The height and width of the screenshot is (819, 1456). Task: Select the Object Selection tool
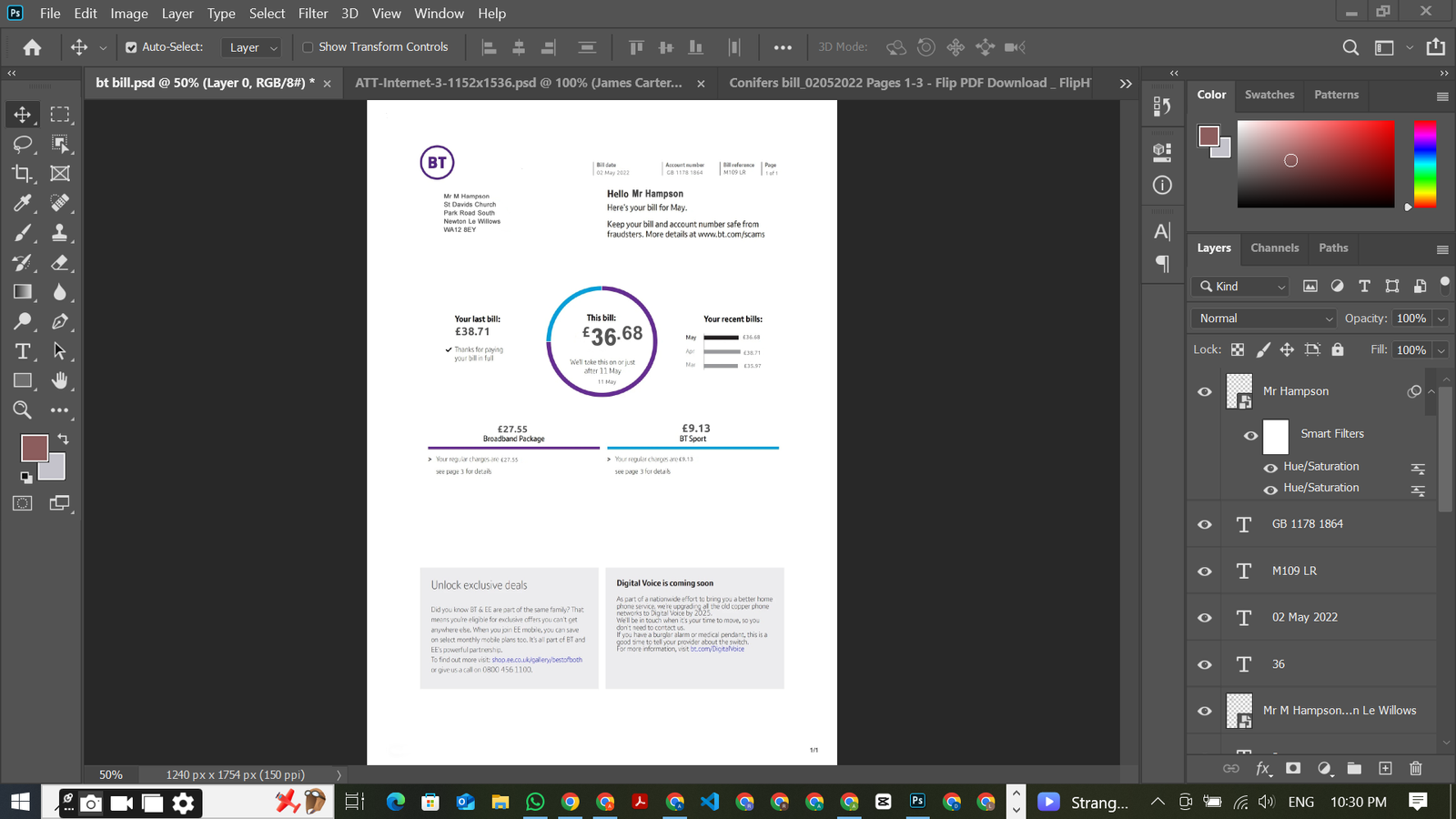60,144
